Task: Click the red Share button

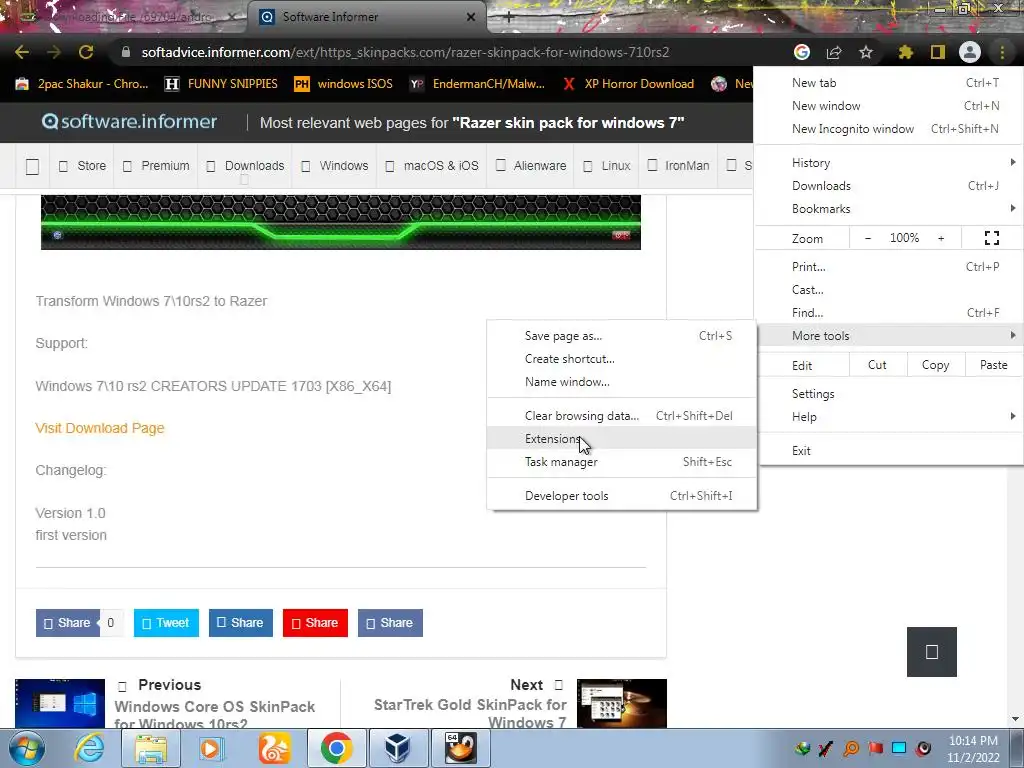Action: [315, 623]
